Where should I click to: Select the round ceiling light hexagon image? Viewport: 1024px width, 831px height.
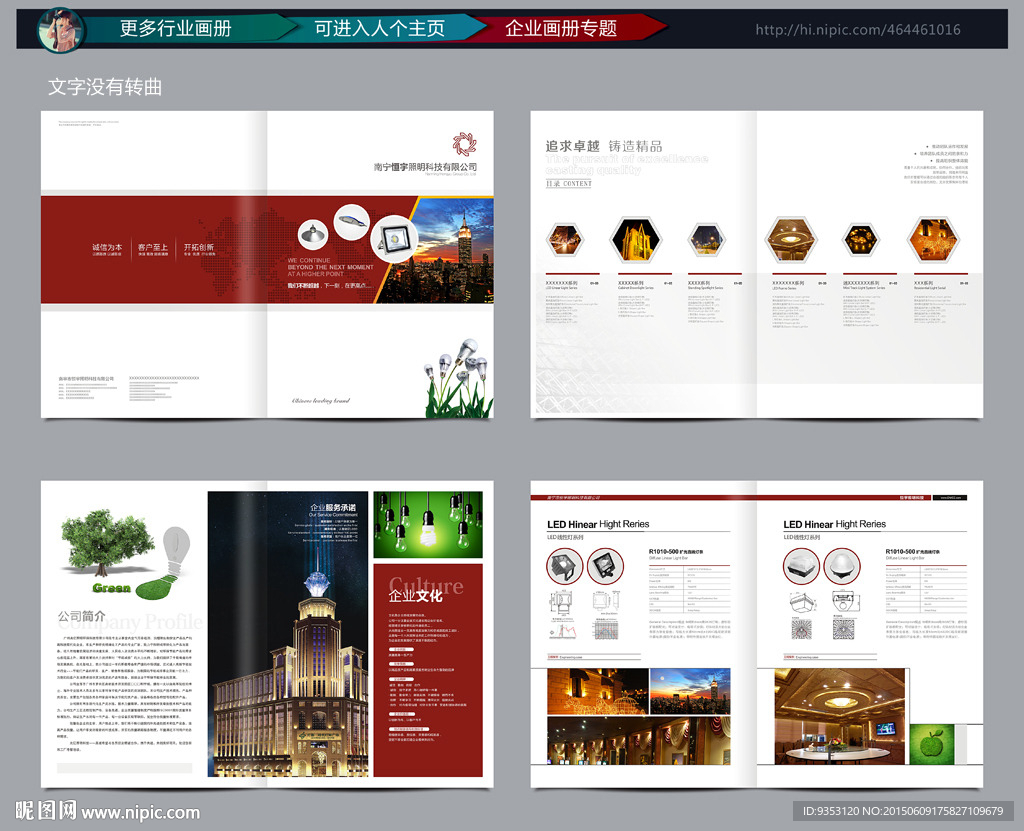click(x=789, y=239)
